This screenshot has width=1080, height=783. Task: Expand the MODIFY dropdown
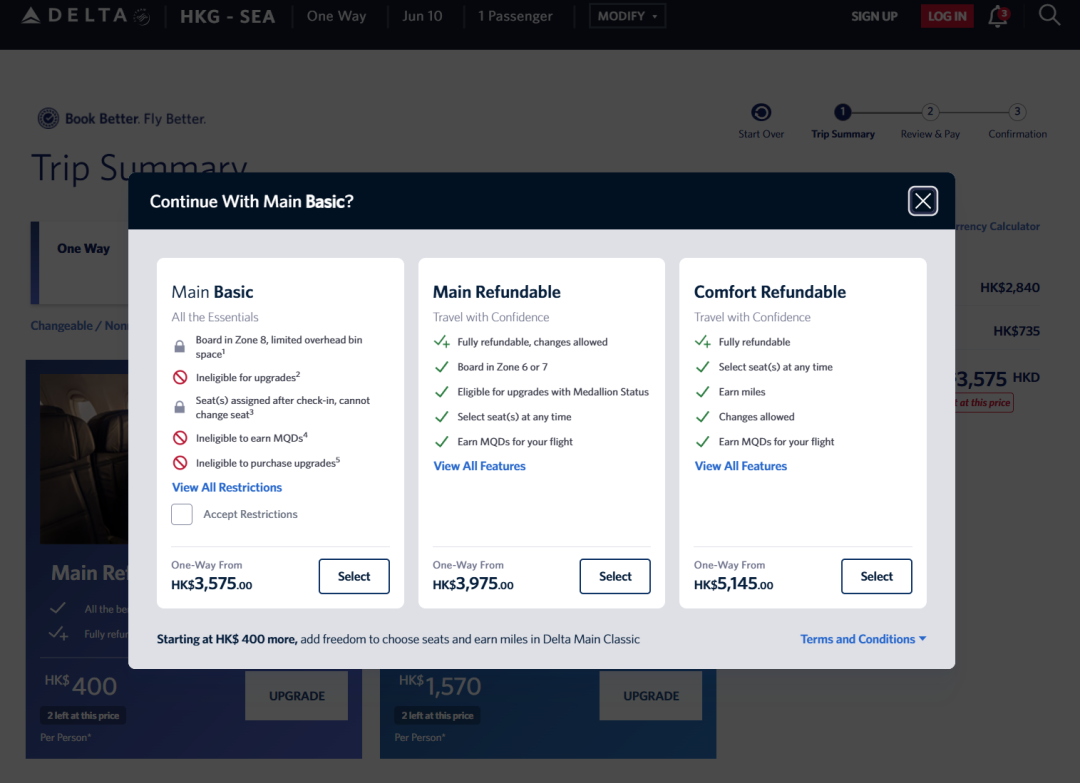point(627,16)
